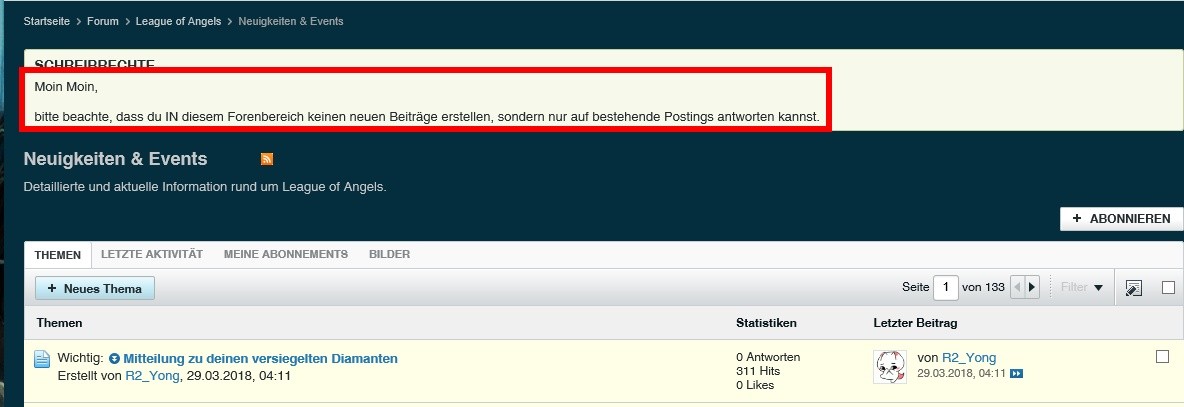
Task: Click the topic document icon beside Wichtig
Action: (x=42, y=360)
